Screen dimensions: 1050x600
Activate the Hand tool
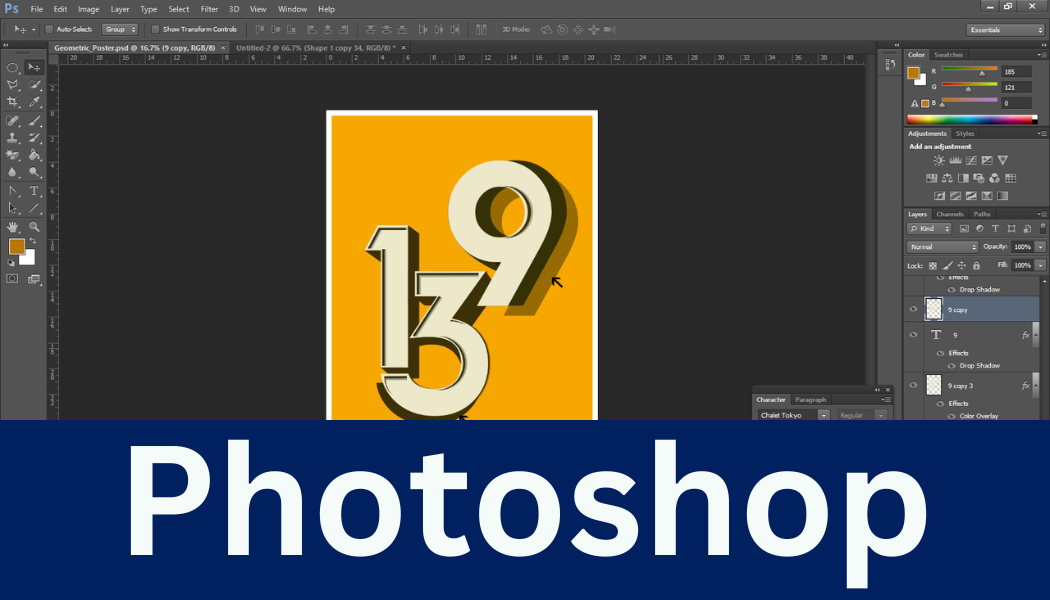coord(13,227)
